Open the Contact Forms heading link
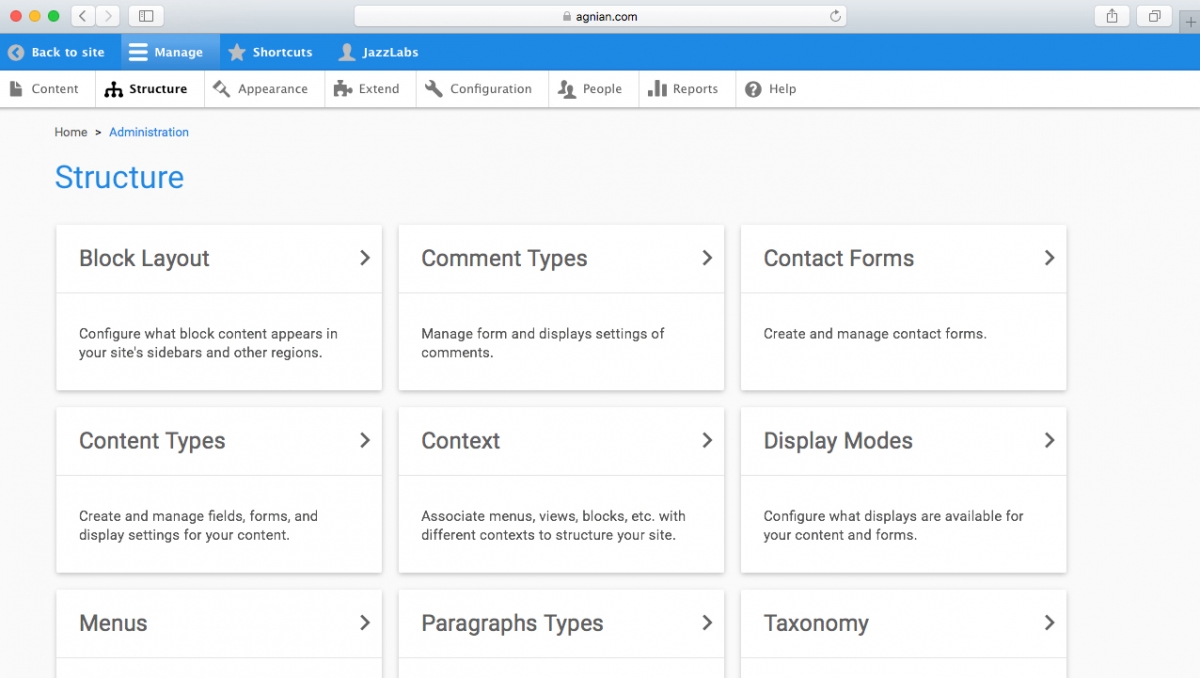 tap(839, 258)
